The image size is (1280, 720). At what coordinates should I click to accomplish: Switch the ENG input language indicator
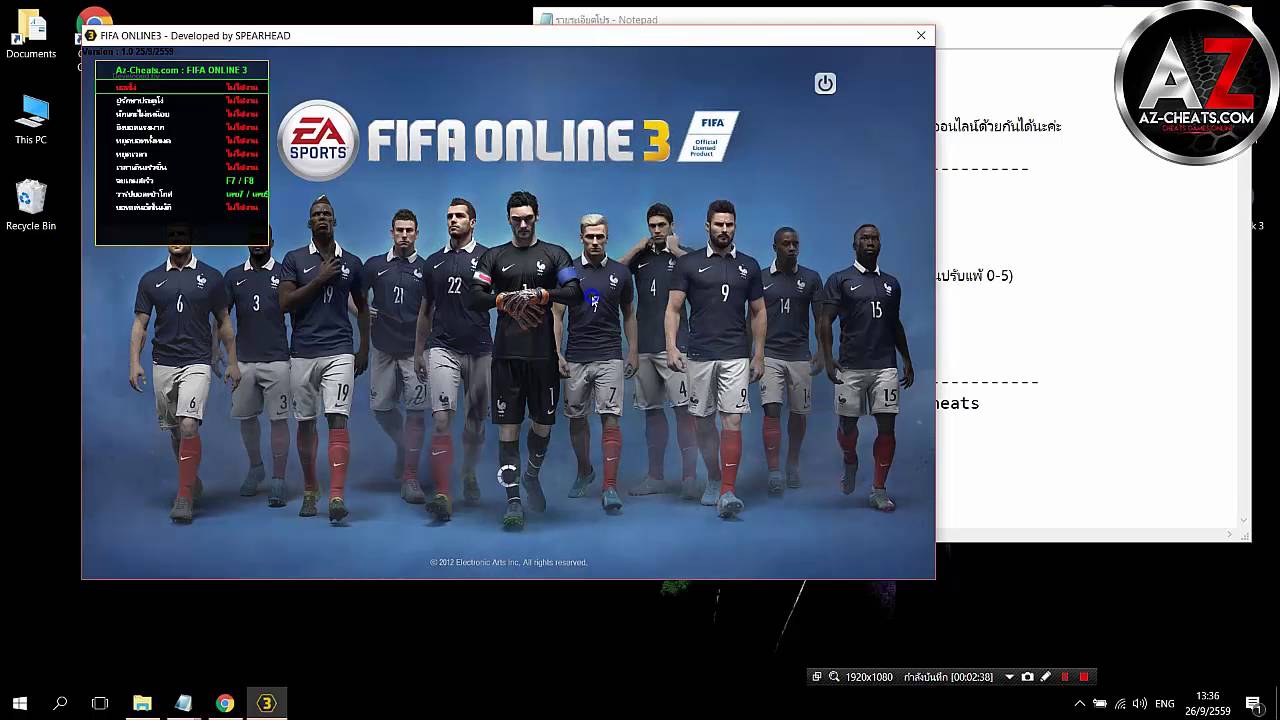click(x=1165, y=704)
